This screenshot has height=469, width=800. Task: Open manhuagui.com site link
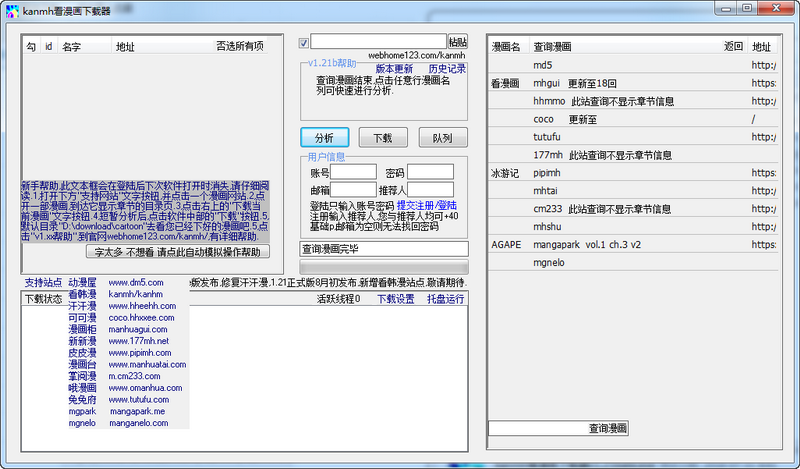pyautogui.click(x=138, y=330)
